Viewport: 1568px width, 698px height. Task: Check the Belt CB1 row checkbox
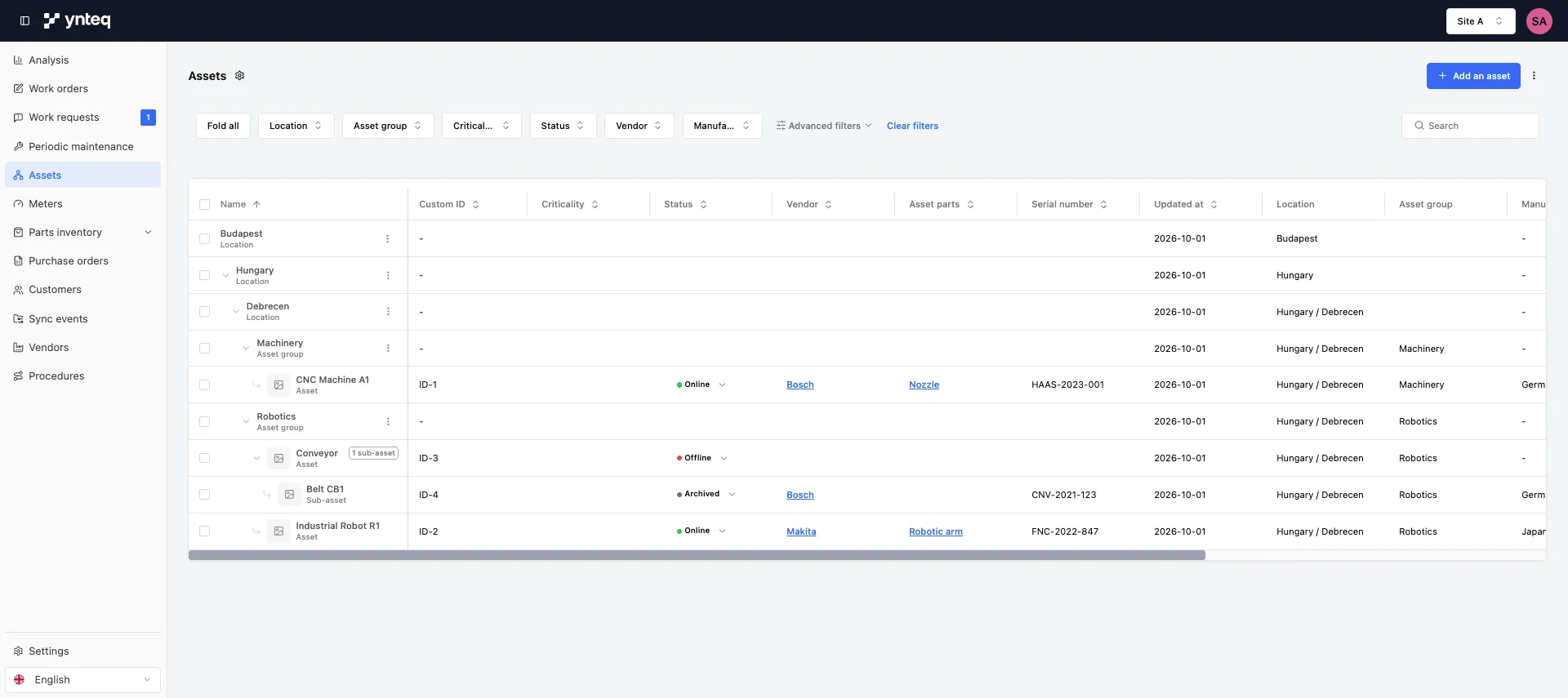[204, 495]
